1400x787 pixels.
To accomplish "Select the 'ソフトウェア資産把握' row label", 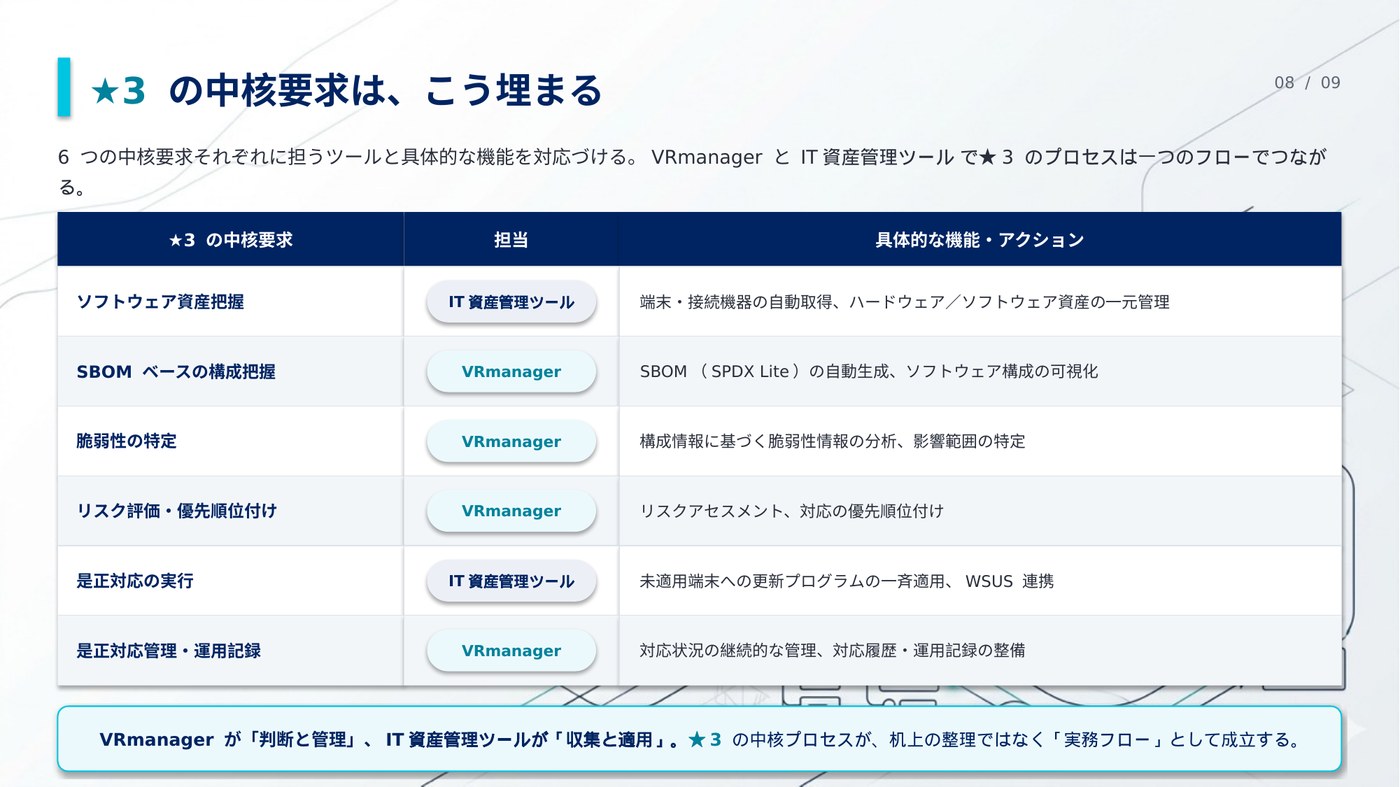I will pos(160,301).
